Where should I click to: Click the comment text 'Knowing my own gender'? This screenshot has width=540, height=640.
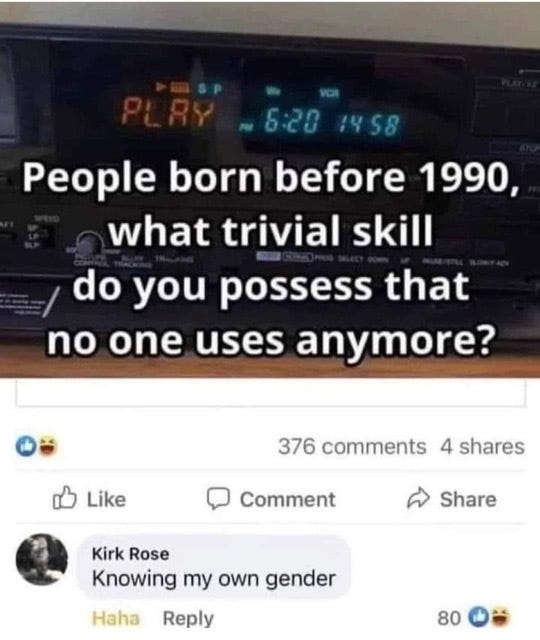pos(214,579)
